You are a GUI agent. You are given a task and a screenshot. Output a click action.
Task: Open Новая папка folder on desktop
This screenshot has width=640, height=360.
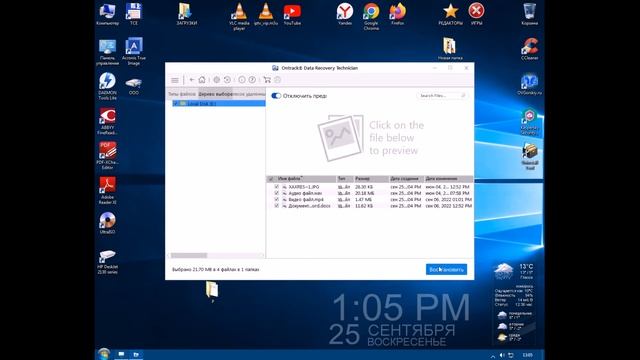(x=450, y=49)
